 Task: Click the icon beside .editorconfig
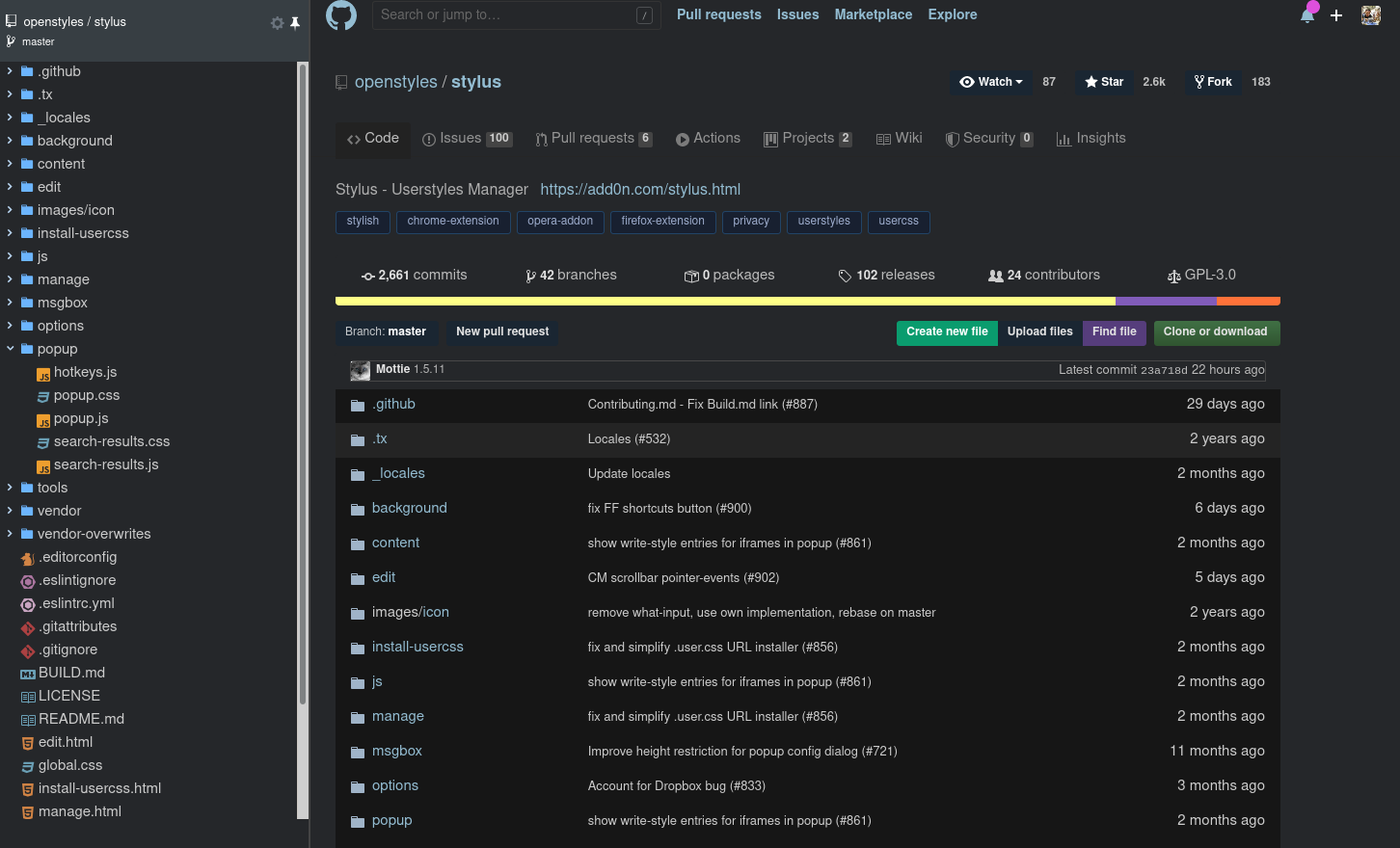coord(28,558)
